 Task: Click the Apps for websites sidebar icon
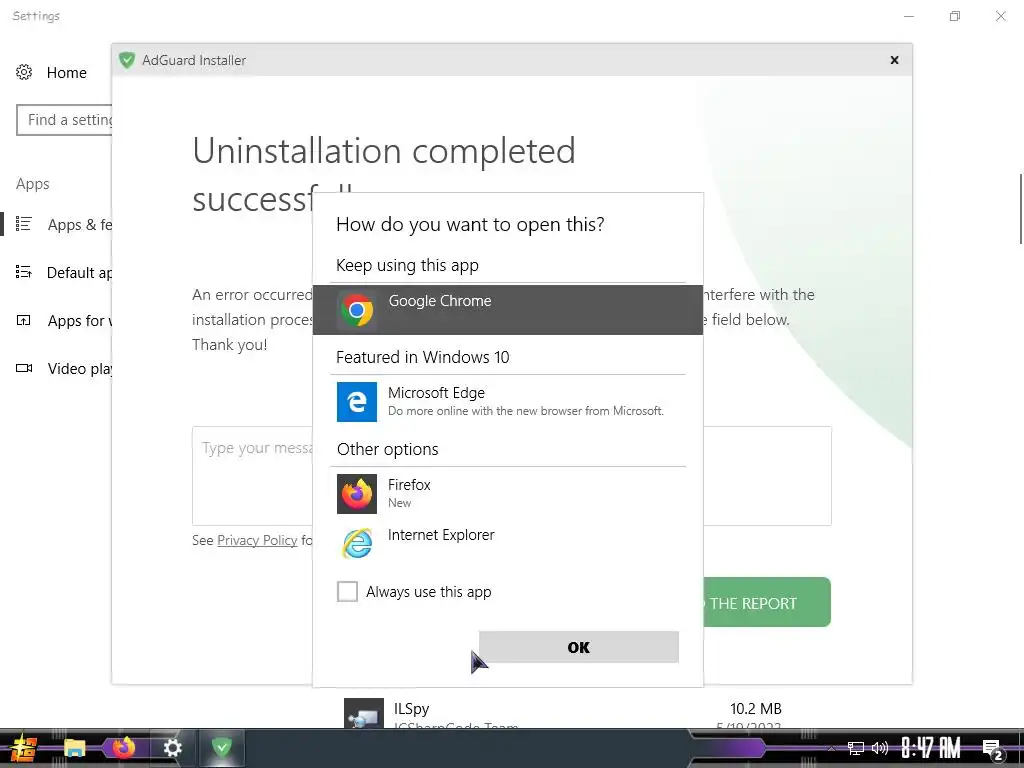tap(24, 320)
